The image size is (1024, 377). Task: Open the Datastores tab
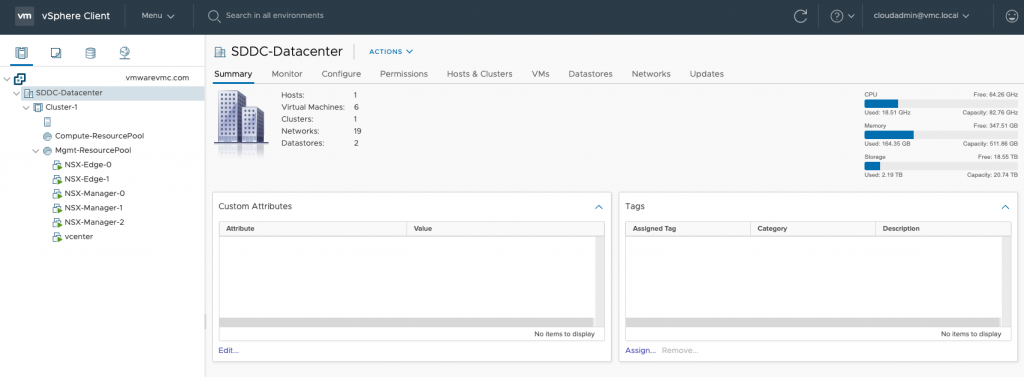[590, 74]
